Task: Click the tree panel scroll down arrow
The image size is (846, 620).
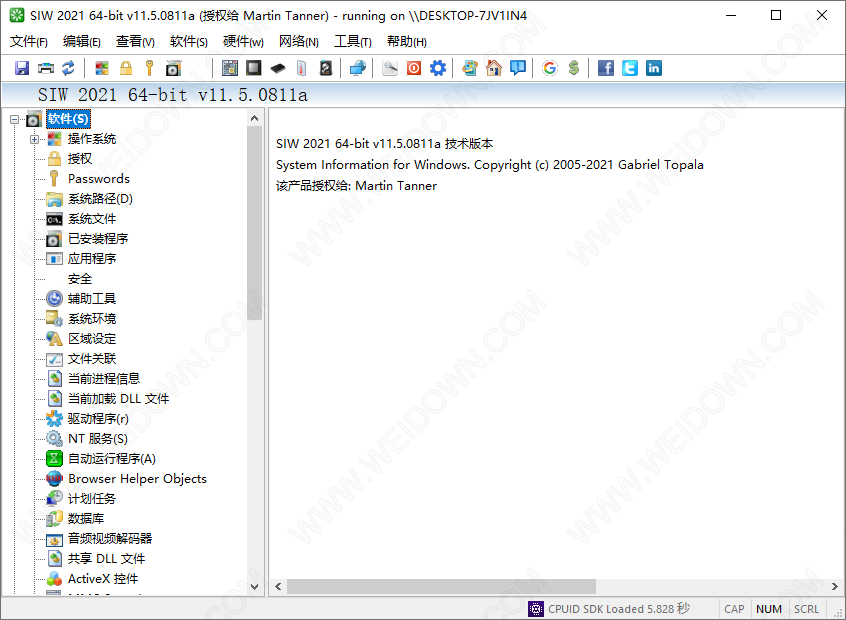Action: pos(255,587)
